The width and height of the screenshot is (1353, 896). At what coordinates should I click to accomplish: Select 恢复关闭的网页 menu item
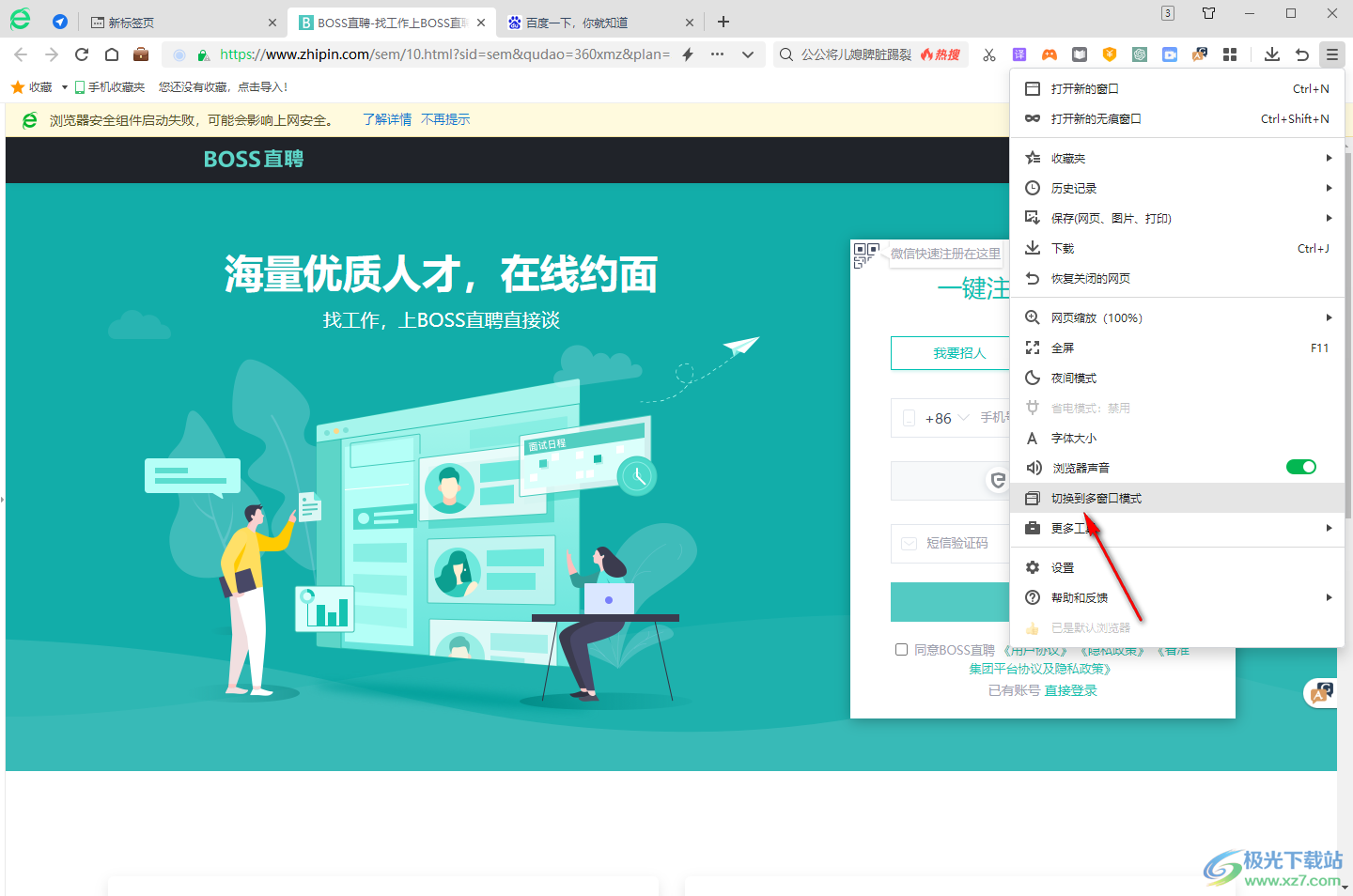(1177, 278)
